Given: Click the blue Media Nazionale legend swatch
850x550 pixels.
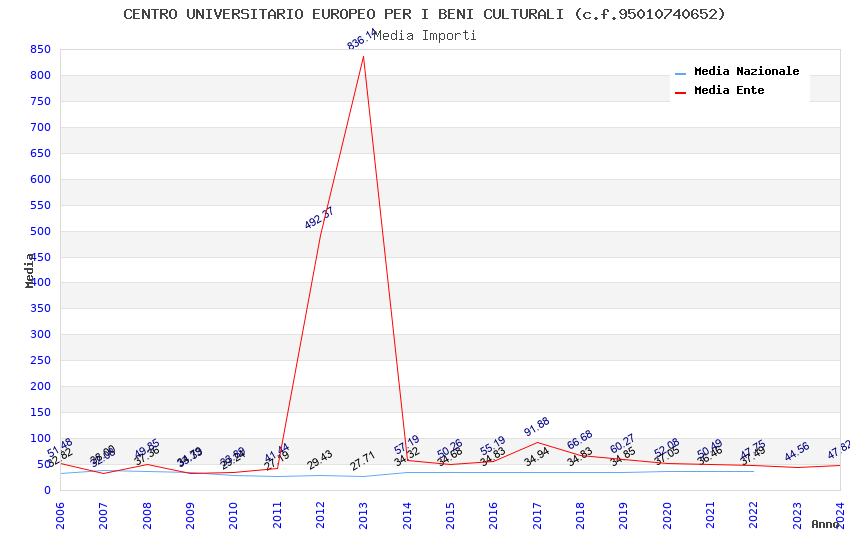Looking at the screenshot, I should (x=680, y=73).
